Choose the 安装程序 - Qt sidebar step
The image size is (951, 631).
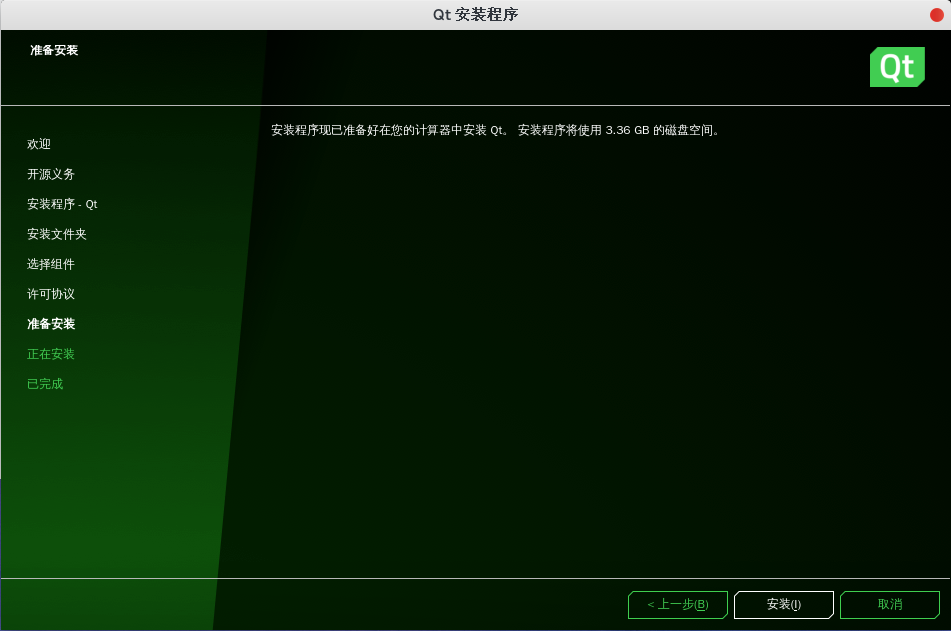(x=62, y=204)
